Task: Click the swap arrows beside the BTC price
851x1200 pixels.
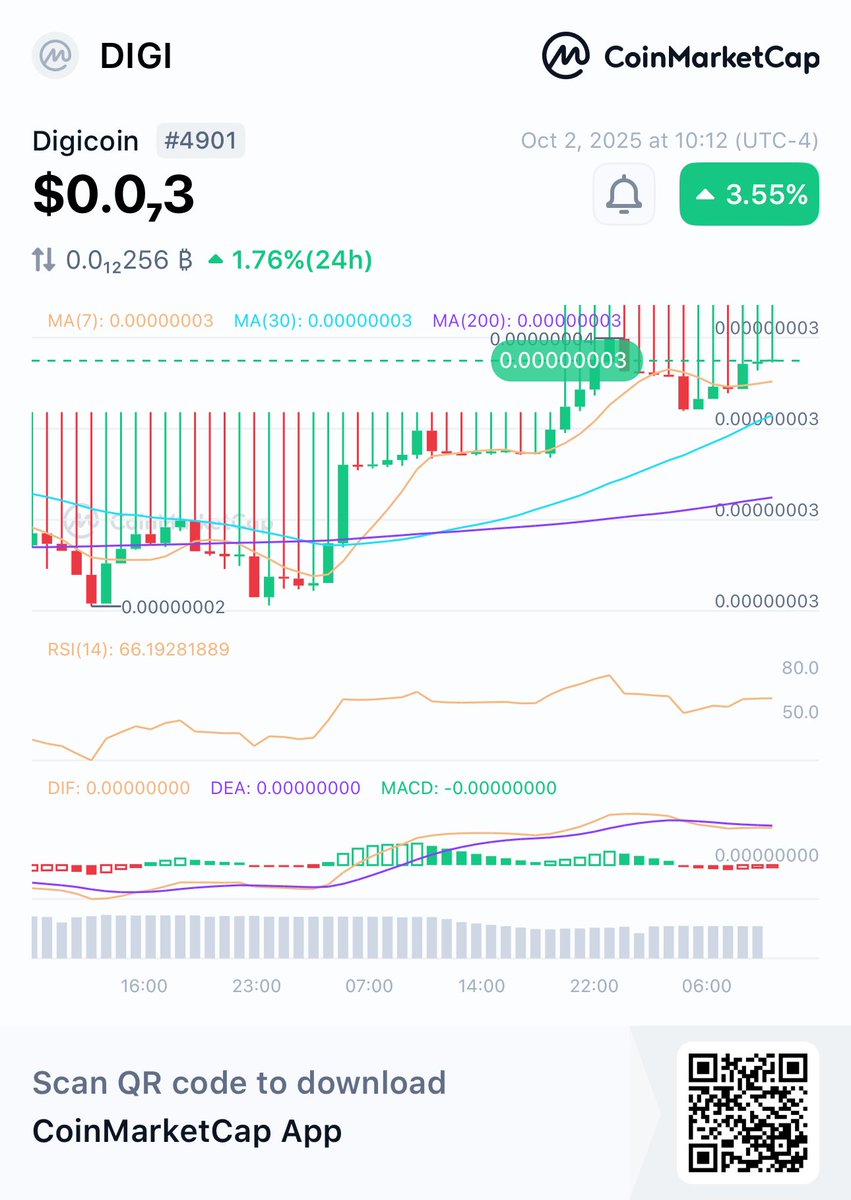Action: pyautogui.click(x=42, y=260)
